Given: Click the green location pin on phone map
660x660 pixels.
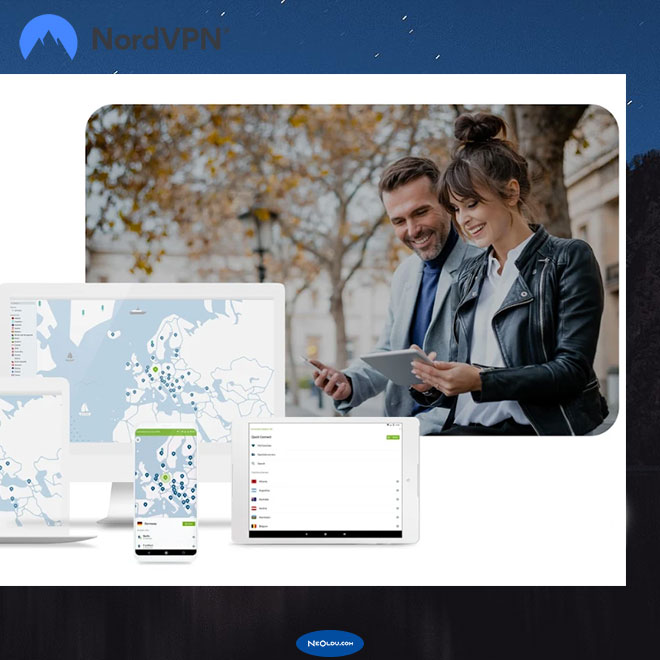Looking at the screenshot, I should pos(165,477).
